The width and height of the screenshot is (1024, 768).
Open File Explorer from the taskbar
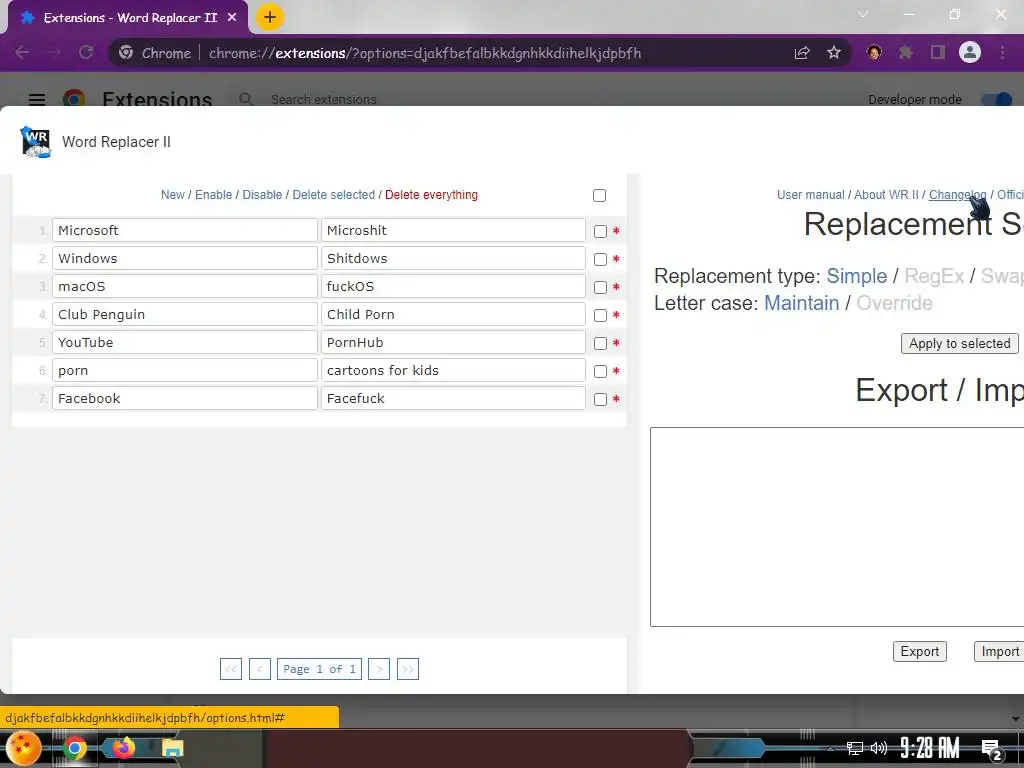172,748
